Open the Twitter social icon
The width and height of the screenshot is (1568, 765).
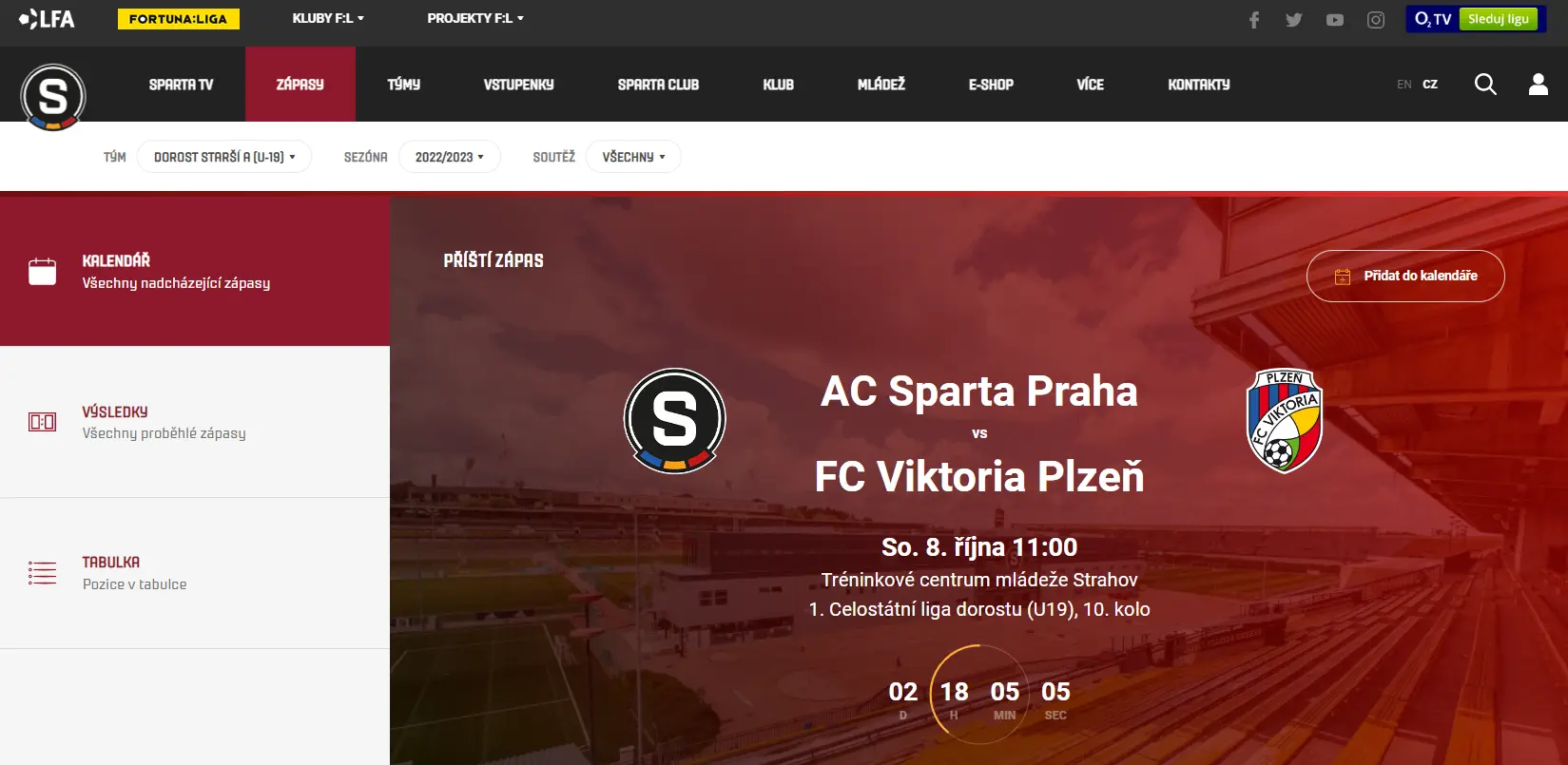tap(1294, 20)
